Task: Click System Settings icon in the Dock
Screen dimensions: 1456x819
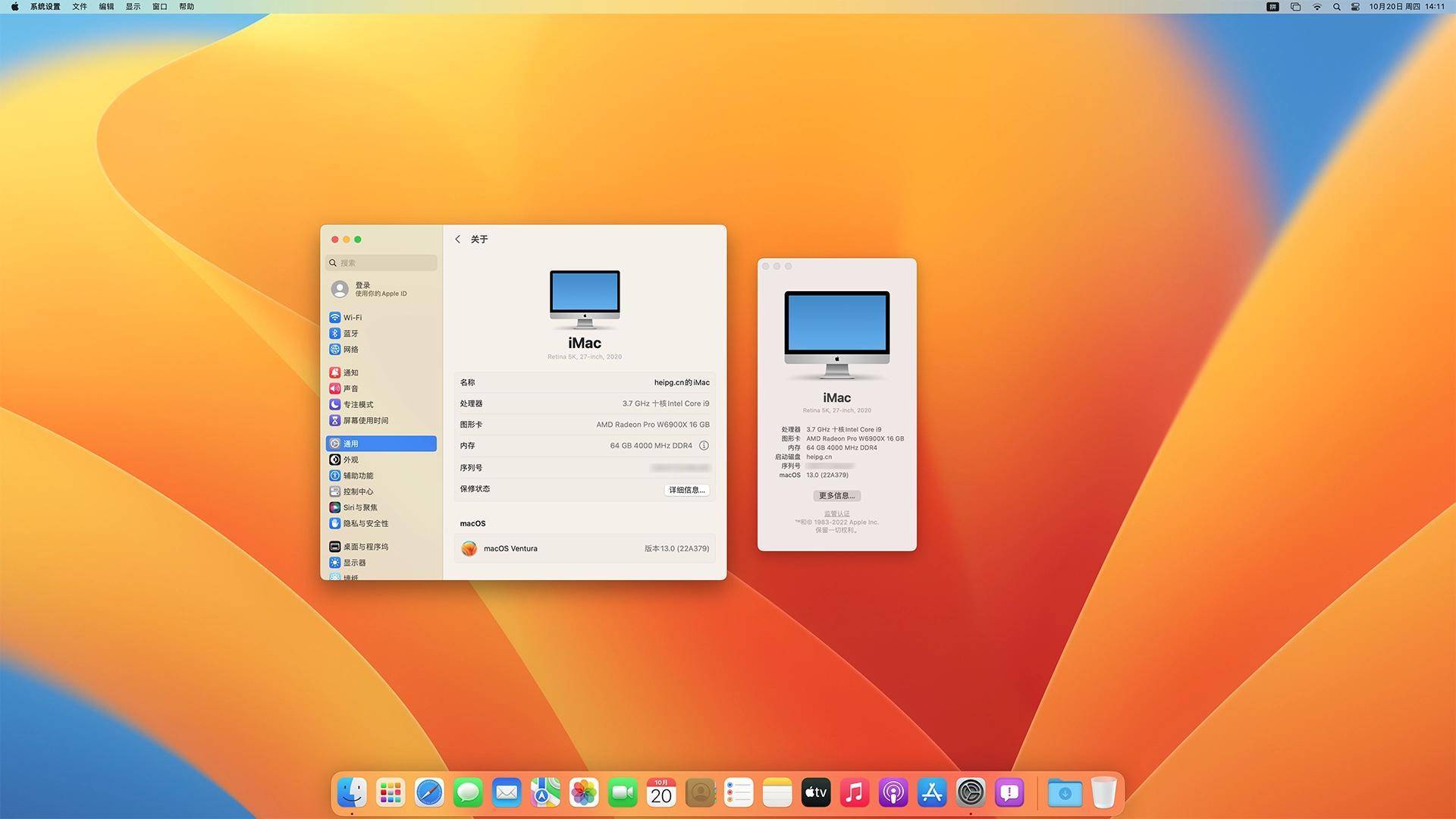Action: (x=971, y=793)
